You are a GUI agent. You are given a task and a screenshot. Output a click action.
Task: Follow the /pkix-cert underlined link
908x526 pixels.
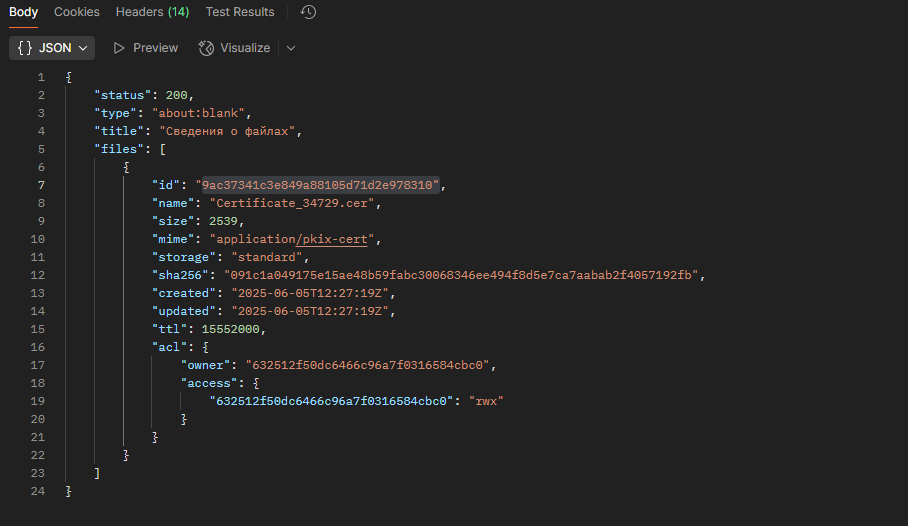pos(331,239)
